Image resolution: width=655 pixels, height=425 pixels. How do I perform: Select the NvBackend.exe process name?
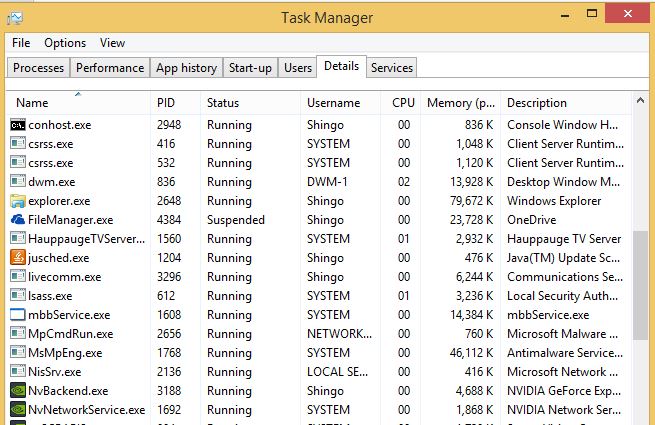tap(68, 391)
